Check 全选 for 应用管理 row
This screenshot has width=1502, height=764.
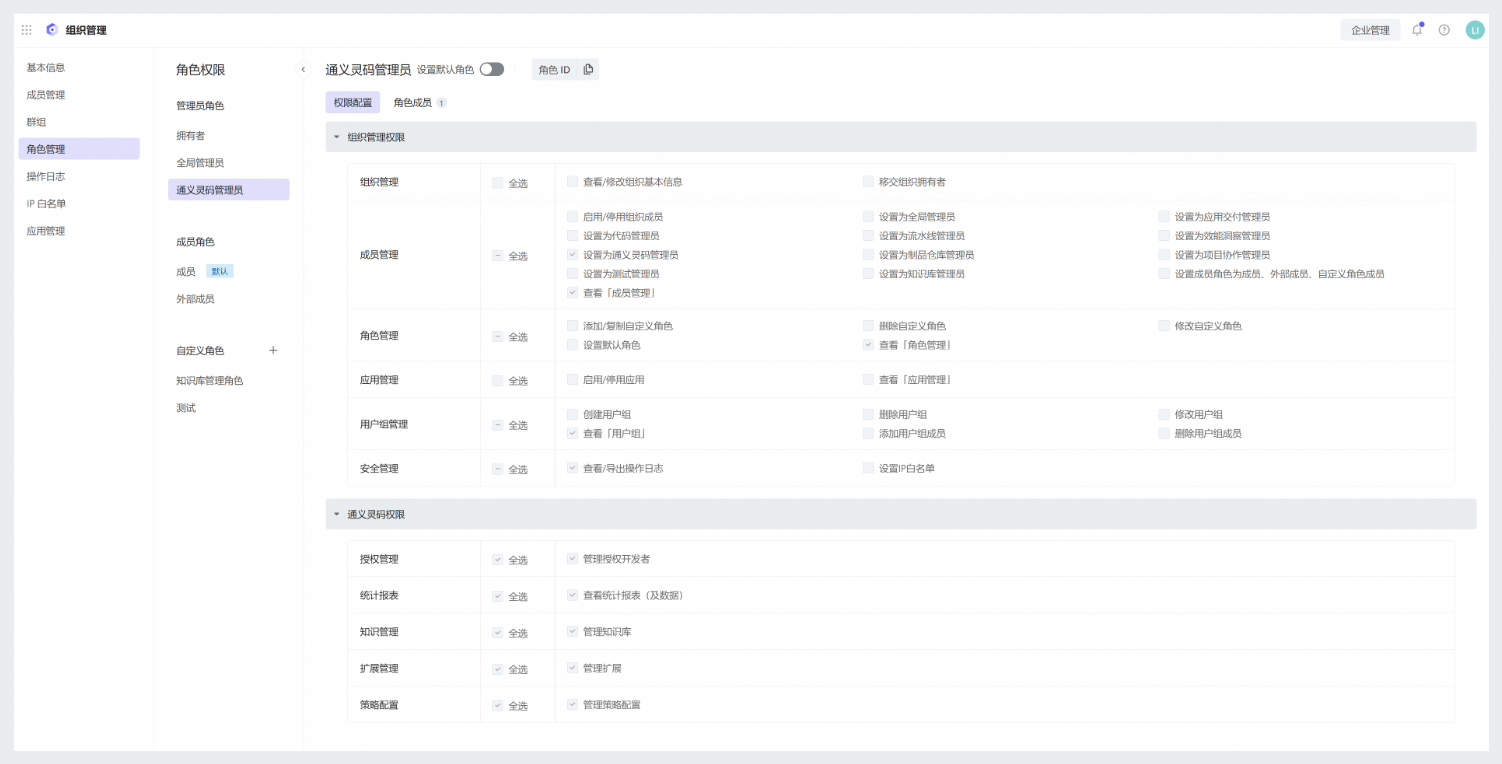click(x=497, y=381)
